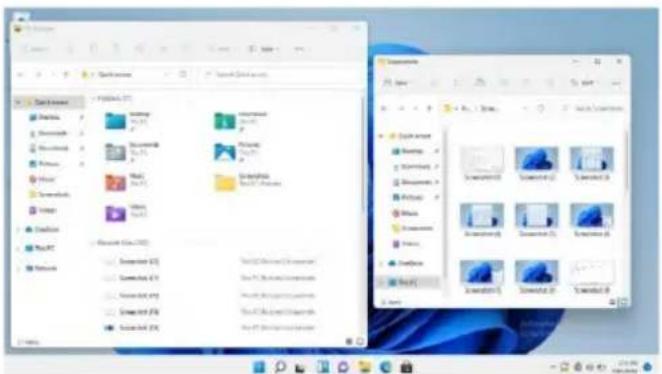Image resolution: width=662 pixels, height=374 pixels.
Task: Click the Up arrow in Screenshots window
Action: [x=429, y=108]
